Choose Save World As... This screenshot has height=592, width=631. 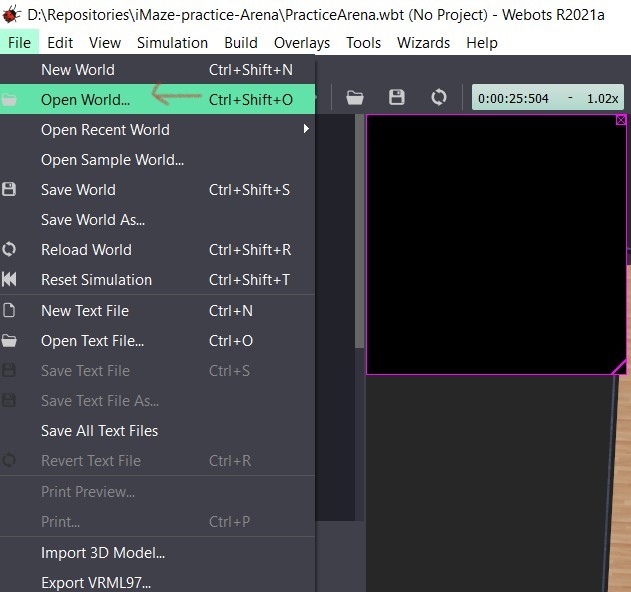pyautogui.click(x=157, y=220)
